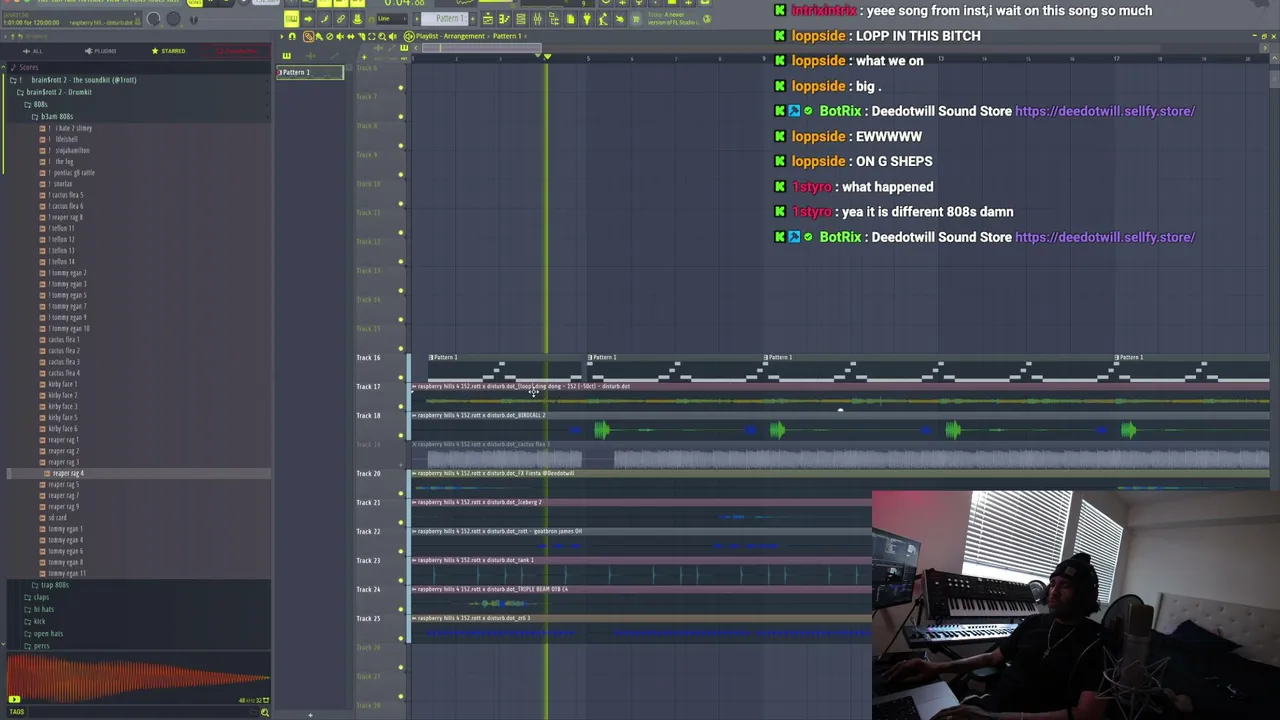This screenshot has width=1280, height=720.
Task: Open playlist options arrow menu
Action: (282, 36)
